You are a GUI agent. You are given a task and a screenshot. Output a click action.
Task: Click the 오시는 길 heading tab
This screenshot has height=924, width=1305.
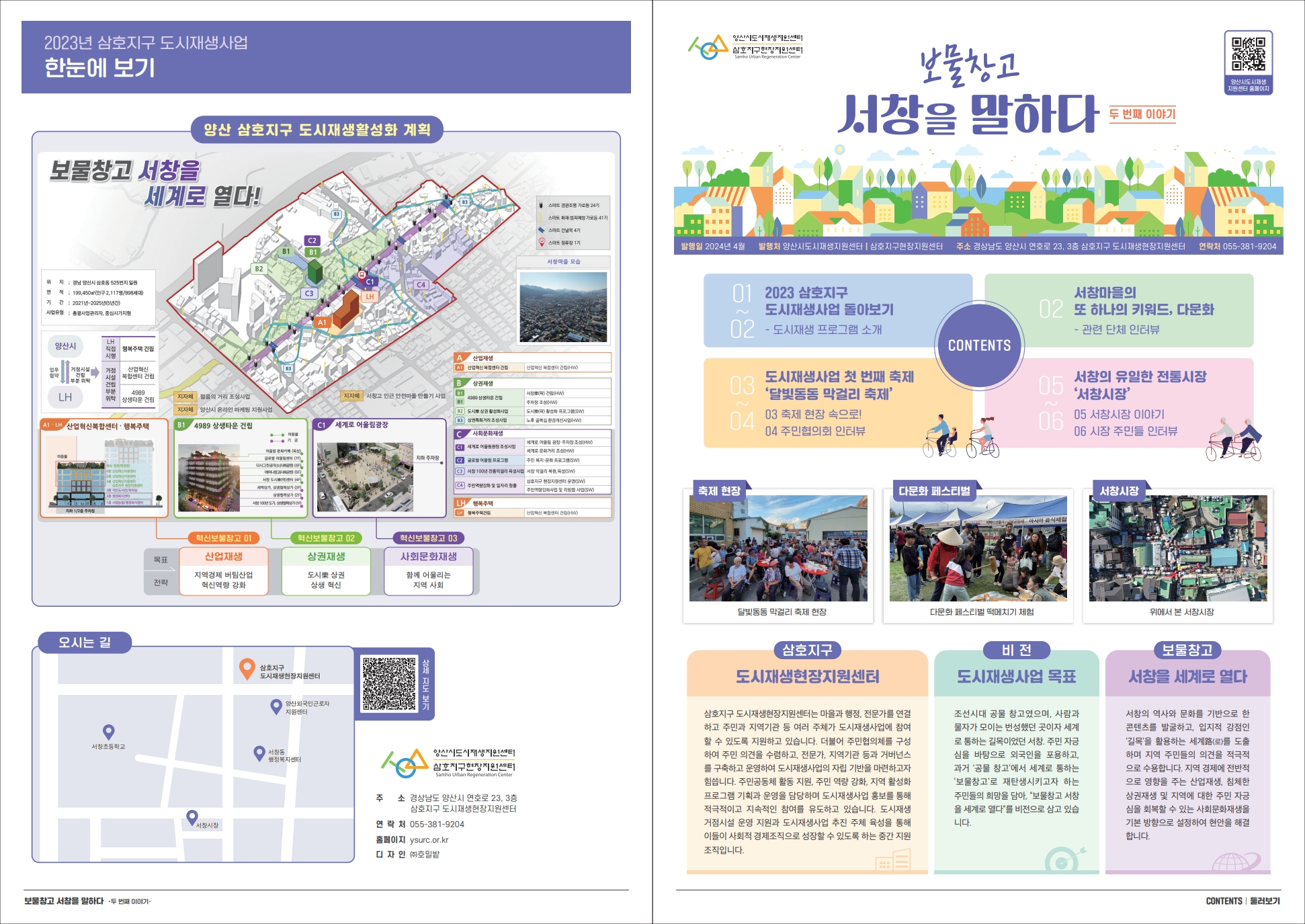(85, 642)
